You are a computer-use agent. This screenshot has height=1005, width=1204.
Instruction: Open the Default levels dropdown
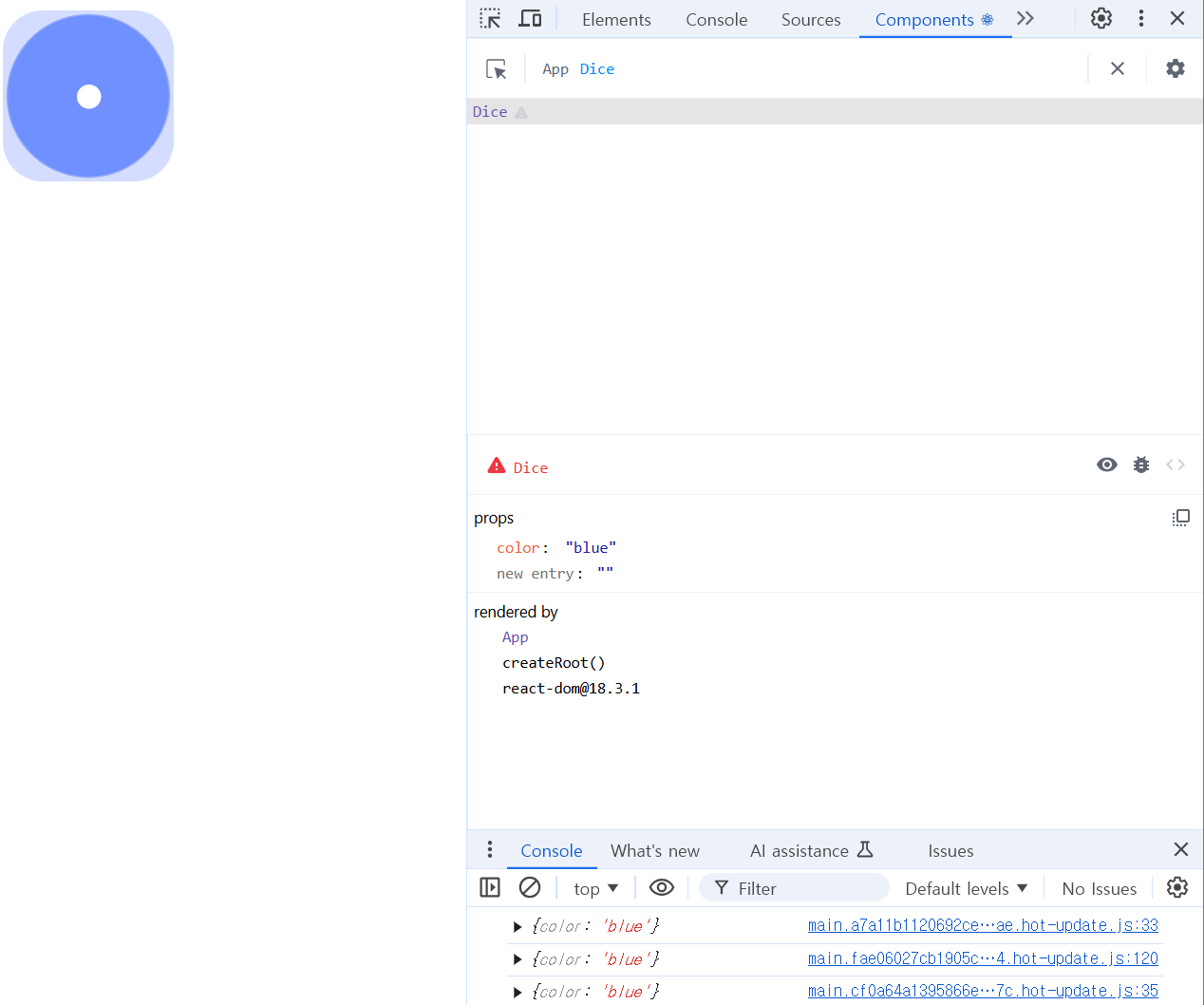tap(966, 888)
